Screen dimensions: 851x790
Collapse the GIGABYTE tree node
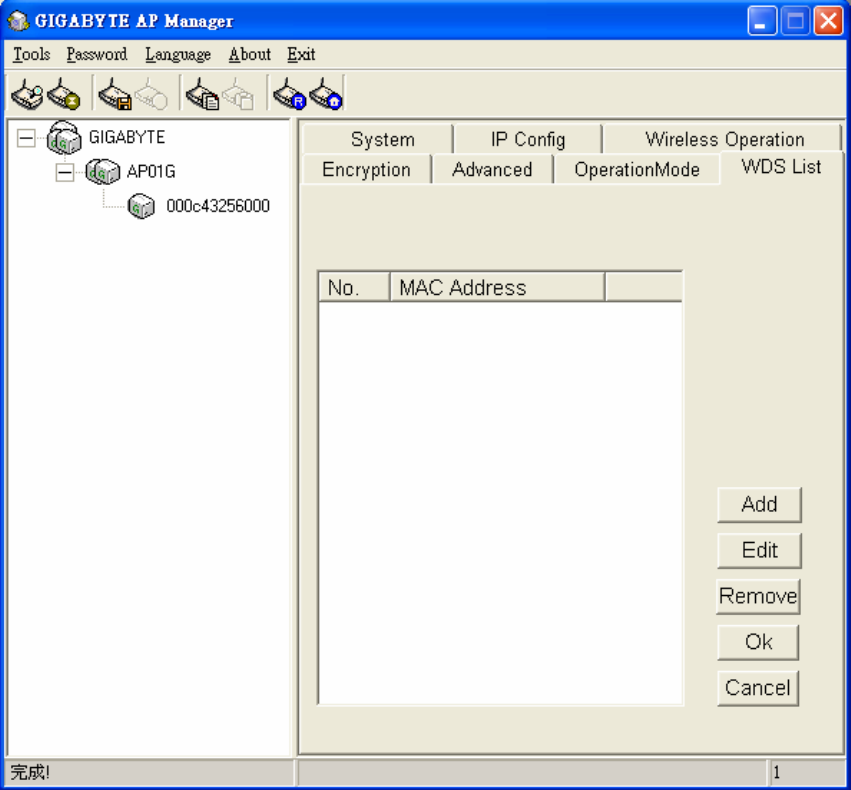point(26,138)
